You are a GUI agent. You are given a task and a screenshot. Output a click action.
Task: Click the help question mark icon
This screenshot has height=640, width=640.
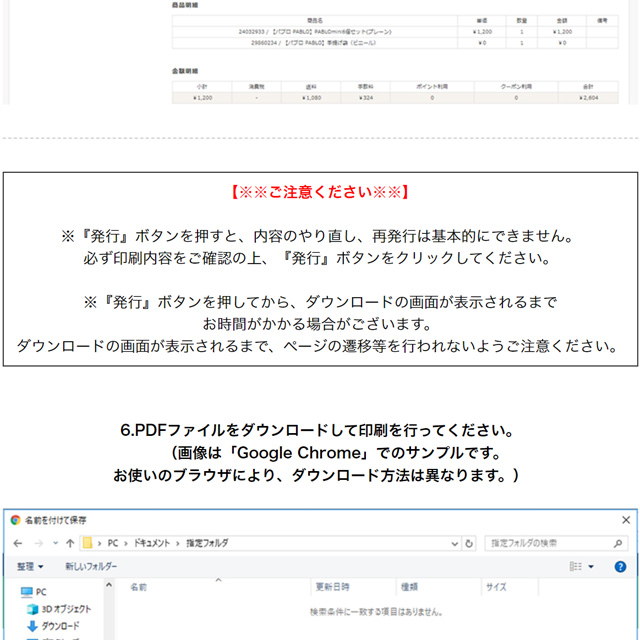click(x=621, y=566)
